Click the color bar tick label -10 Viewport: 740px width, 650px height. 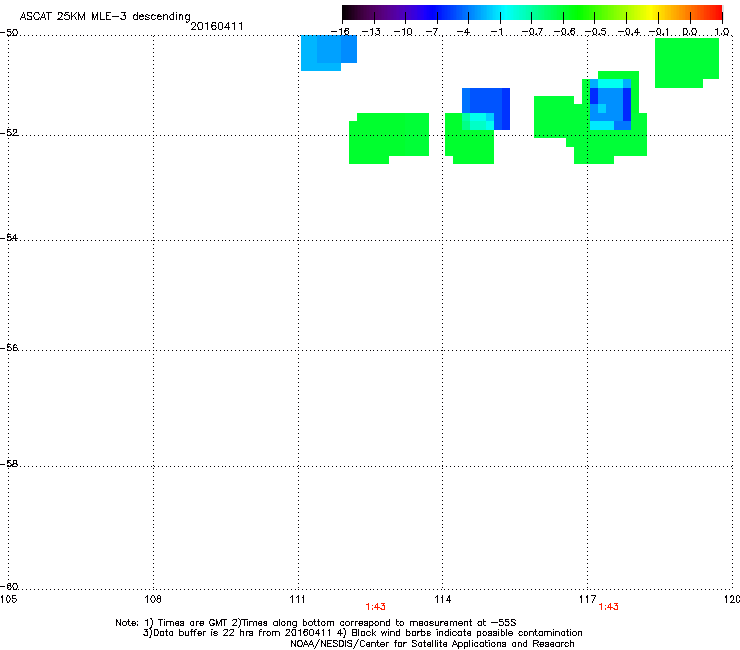(x=403, y=32)
